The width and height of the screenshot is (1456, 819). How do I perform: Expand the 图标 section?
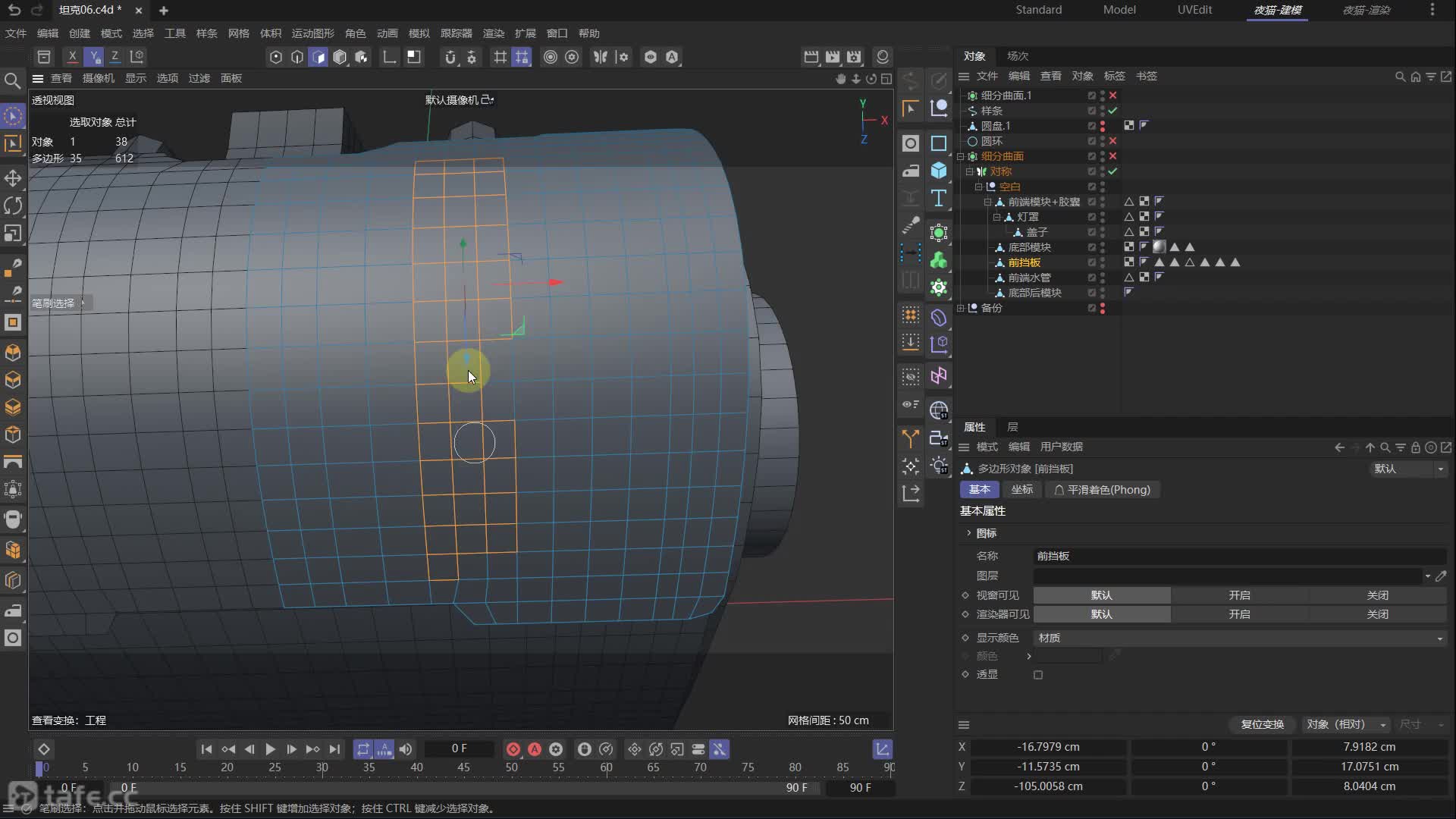[x=969, y=533]
